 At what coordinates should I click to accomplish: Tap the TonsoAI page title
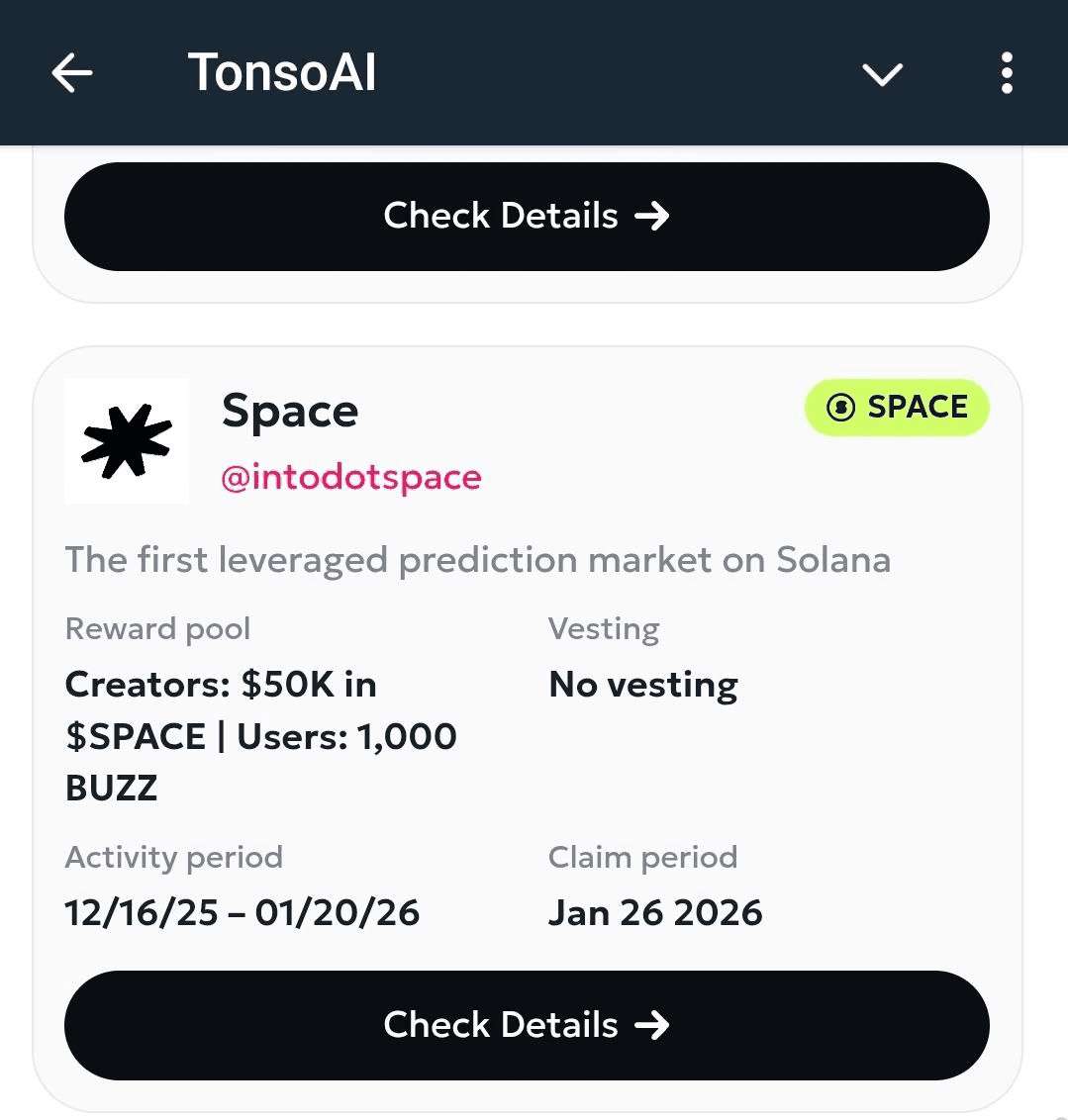coord(282,73)
